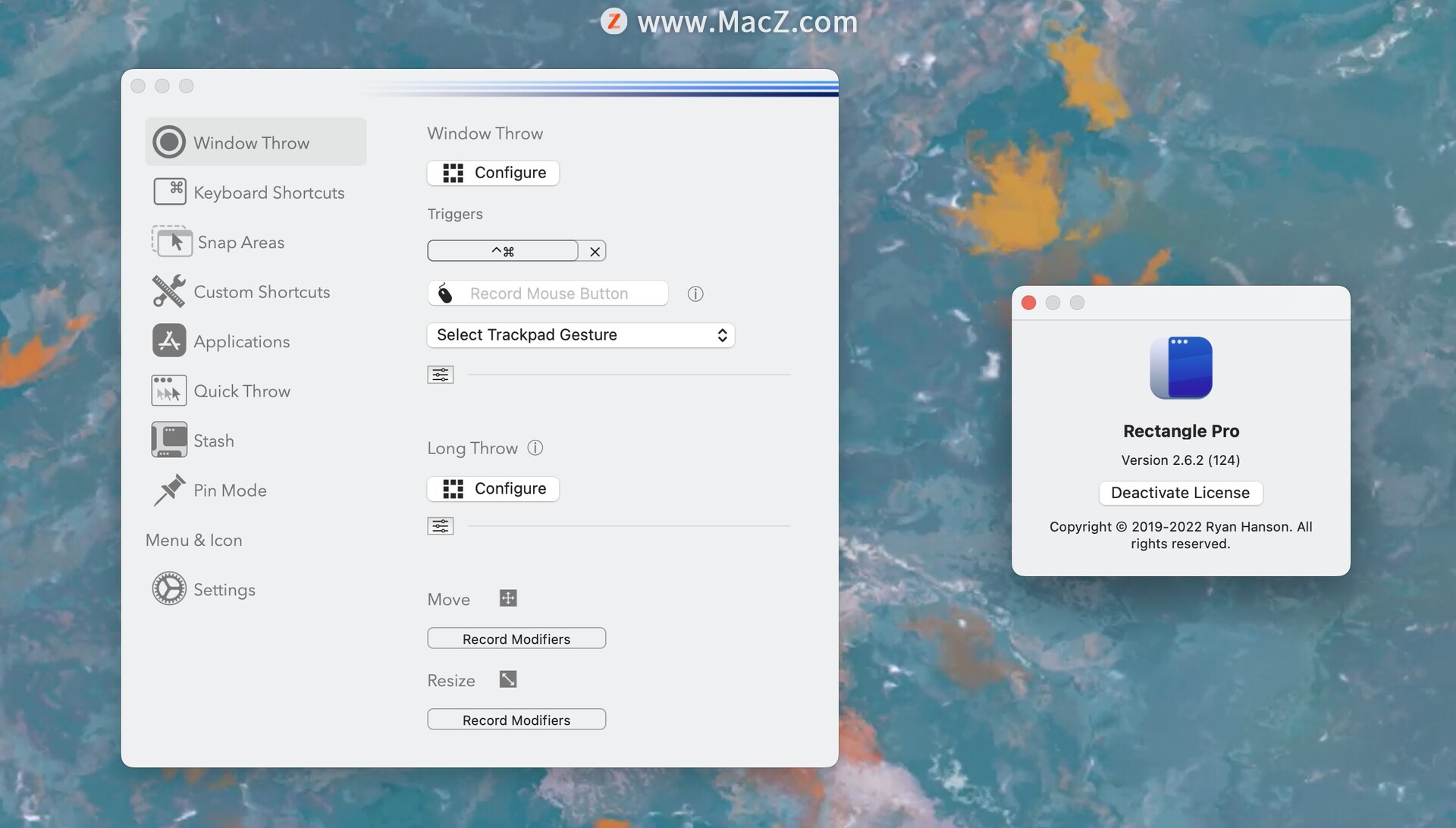The width and height of the screenshot is (1456, 828).
Task: Click Configure under Window Throw
Action: click(493, 172)
